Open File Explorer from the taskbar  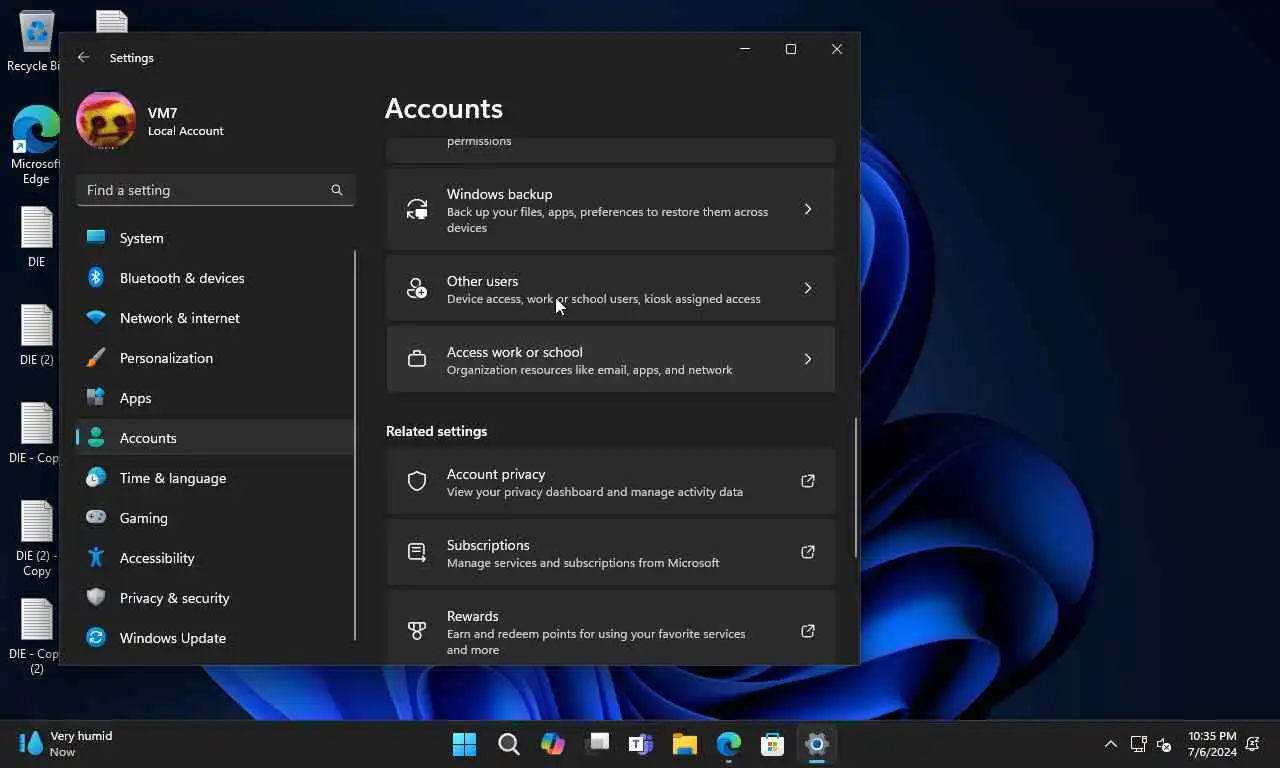pyautogui.click(x=685, y=744)
